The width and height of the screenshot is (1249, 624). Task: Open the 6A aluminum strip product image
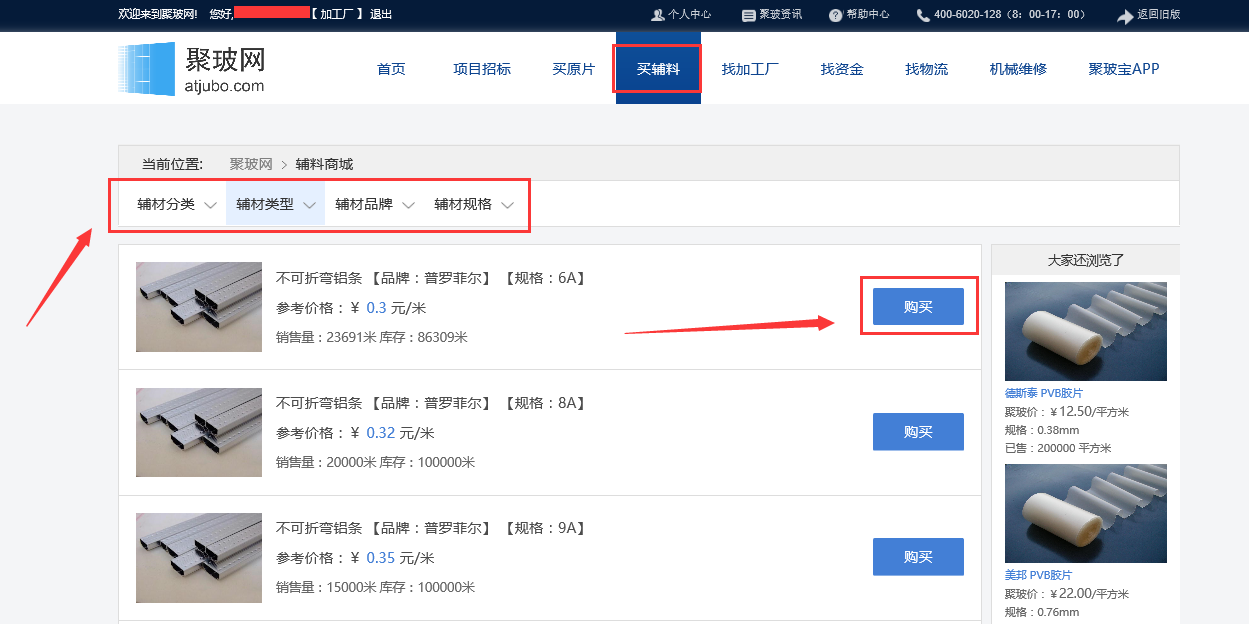coord(199,307)
